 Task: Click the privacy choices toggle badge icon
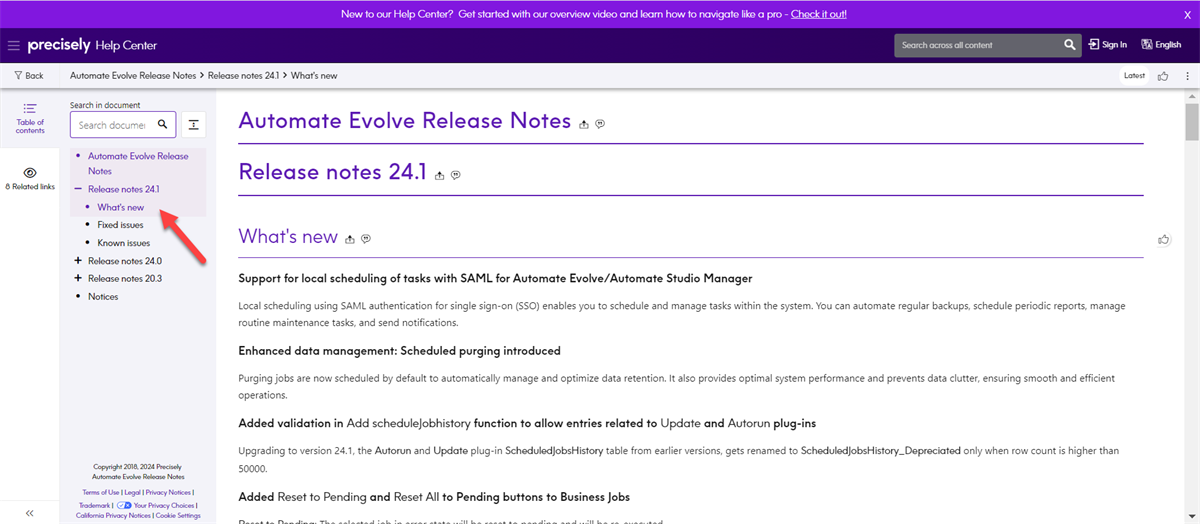coord(124,505)
